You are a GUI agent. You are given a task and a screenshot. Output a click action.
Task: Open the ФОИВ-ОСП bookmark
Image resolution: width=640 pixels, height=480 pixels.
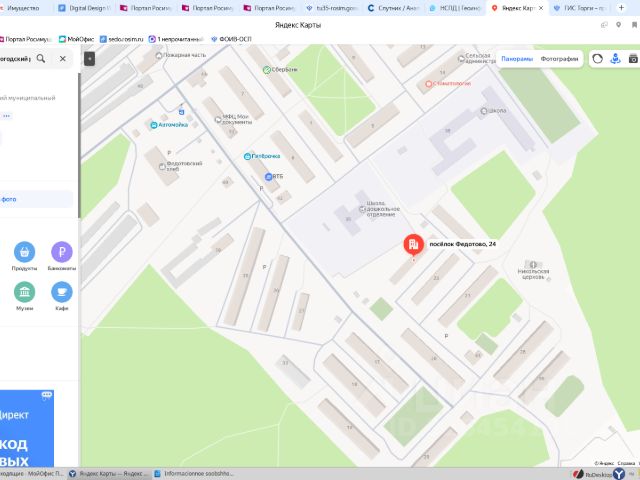[x=231, y=39]
